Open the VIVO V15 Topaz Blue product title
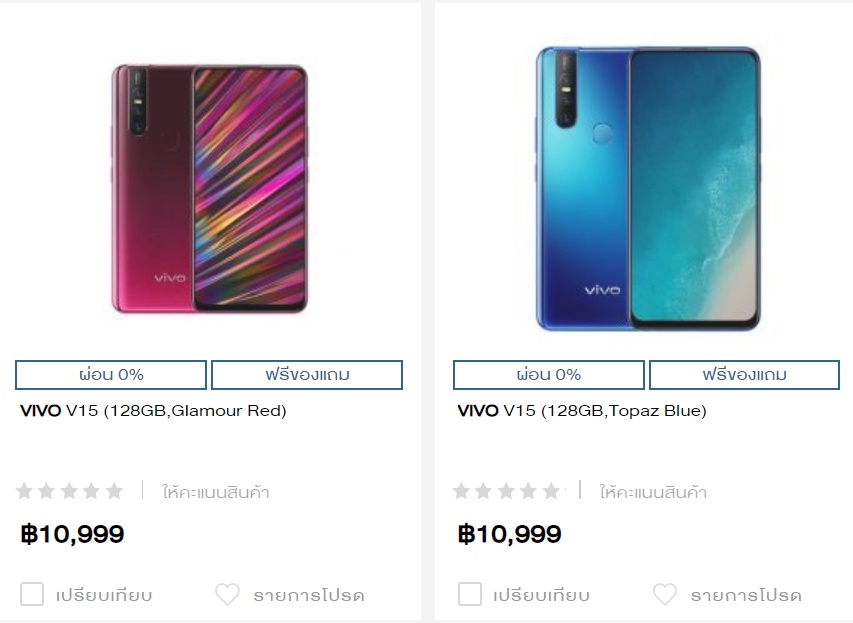853x623 pixels. point(582,410)
